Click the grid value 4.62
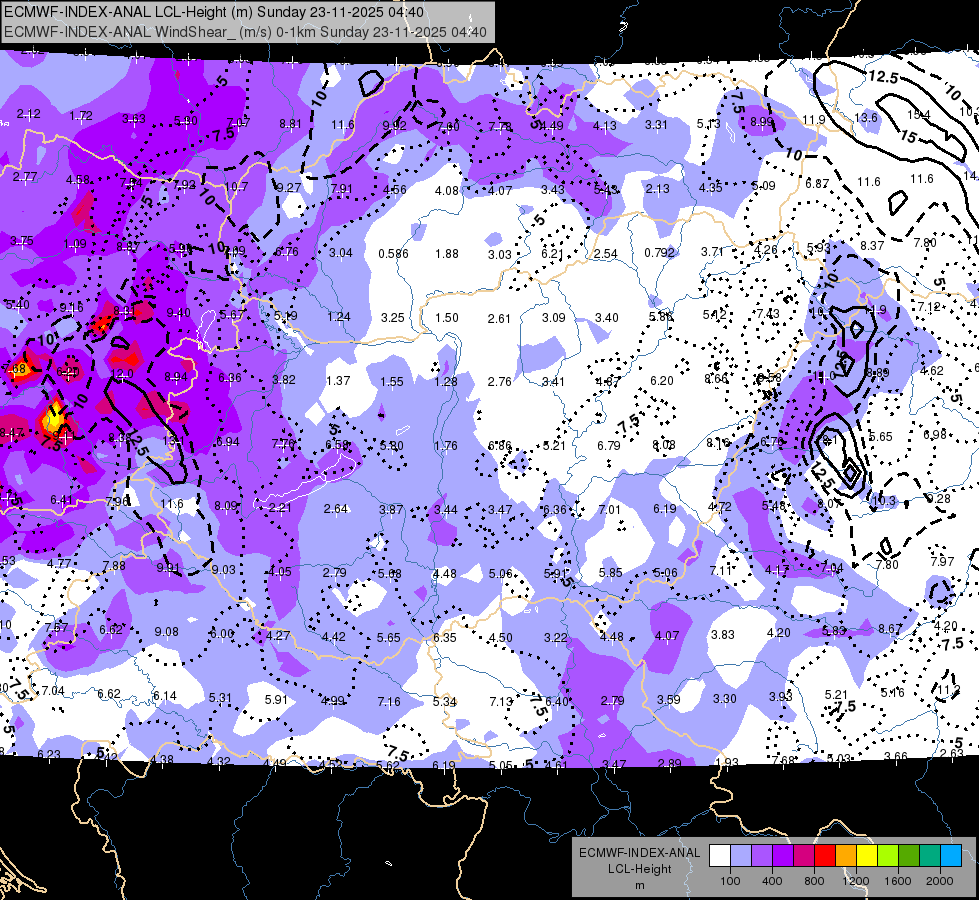This screenshot has height=900, width=979. pyautogui.click(x=932, y=370)
